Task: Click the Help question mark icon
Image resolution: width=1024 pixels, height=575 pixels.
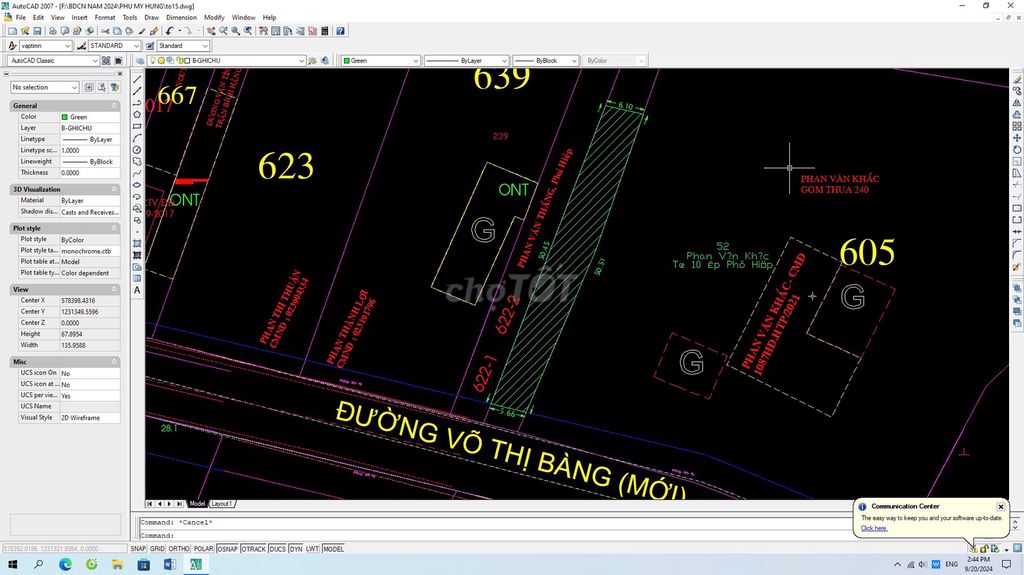Action: pyautogui.click(x=340, y=31)
